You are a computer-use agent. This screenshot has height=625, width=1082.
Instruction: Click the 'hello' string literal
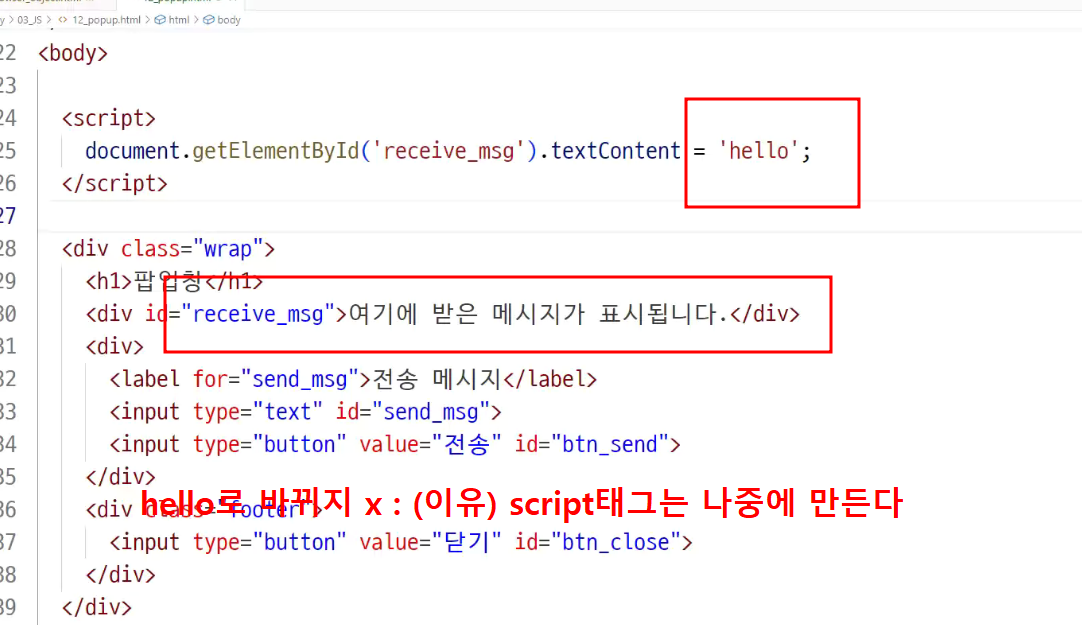pos(758,150)
